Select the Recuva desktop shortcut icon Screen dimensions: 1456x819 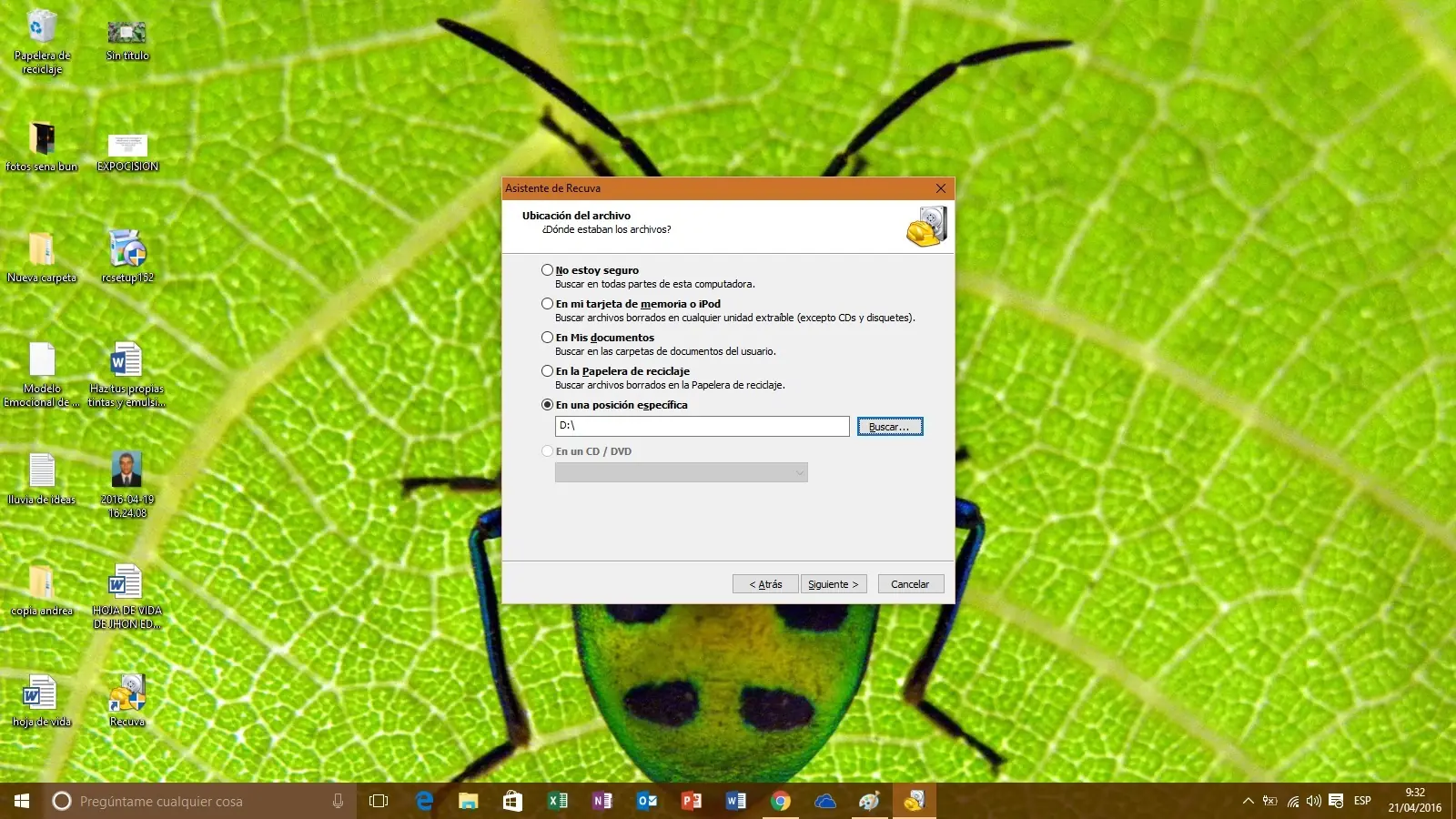tap(127, 702)
